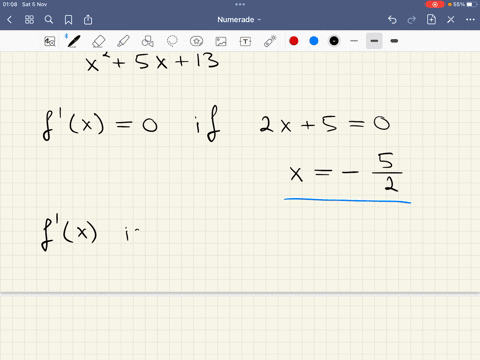This screenshot has height=360, width=480.
Task: Tap the red screen recording indicator
Action: pyautogui.click(x=435, y=4)
